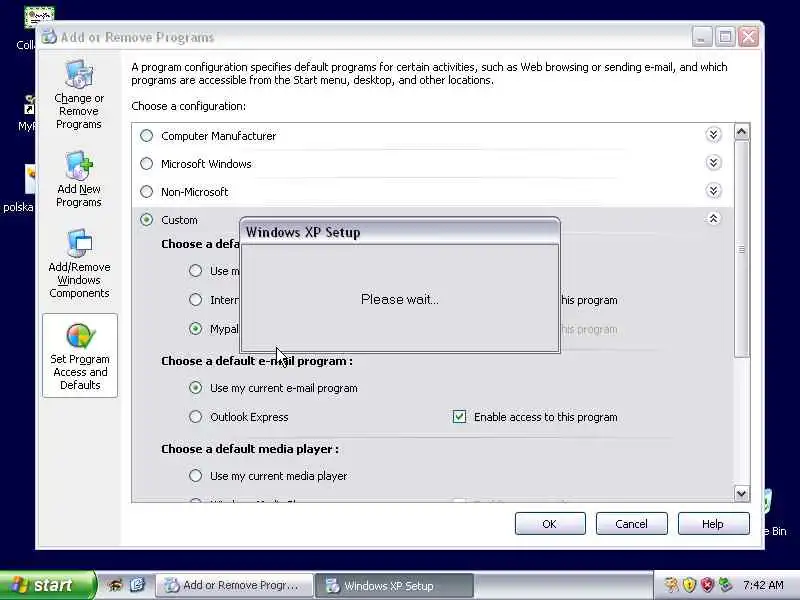
Task: Open the Start menu
Action: point(47,585)
